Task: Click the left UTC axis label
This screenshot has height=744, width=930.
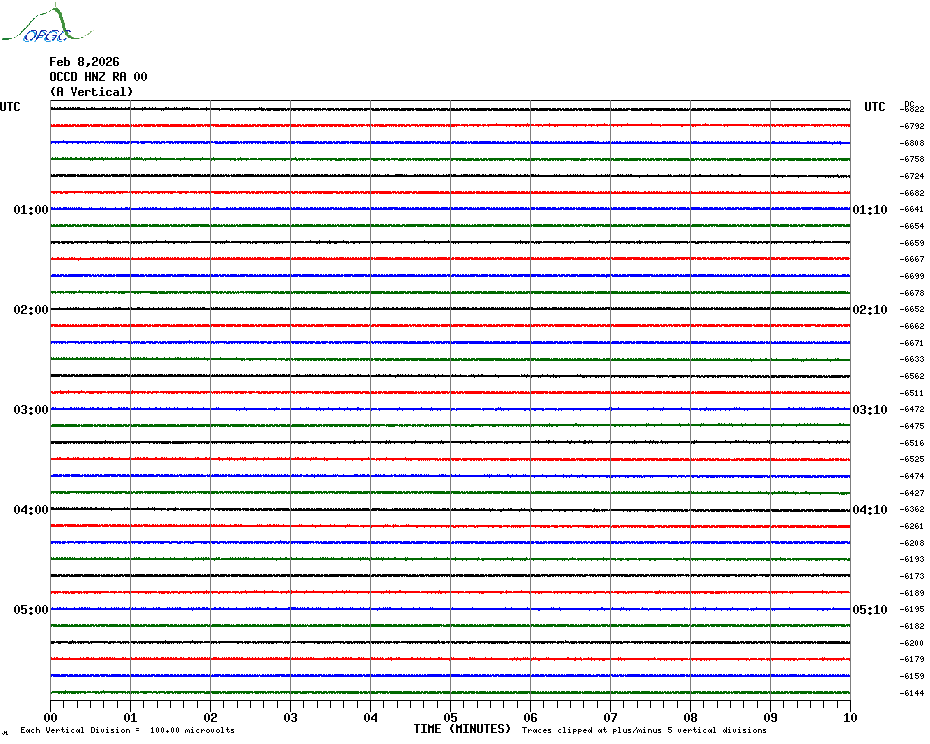Action: tap(10, 107)
